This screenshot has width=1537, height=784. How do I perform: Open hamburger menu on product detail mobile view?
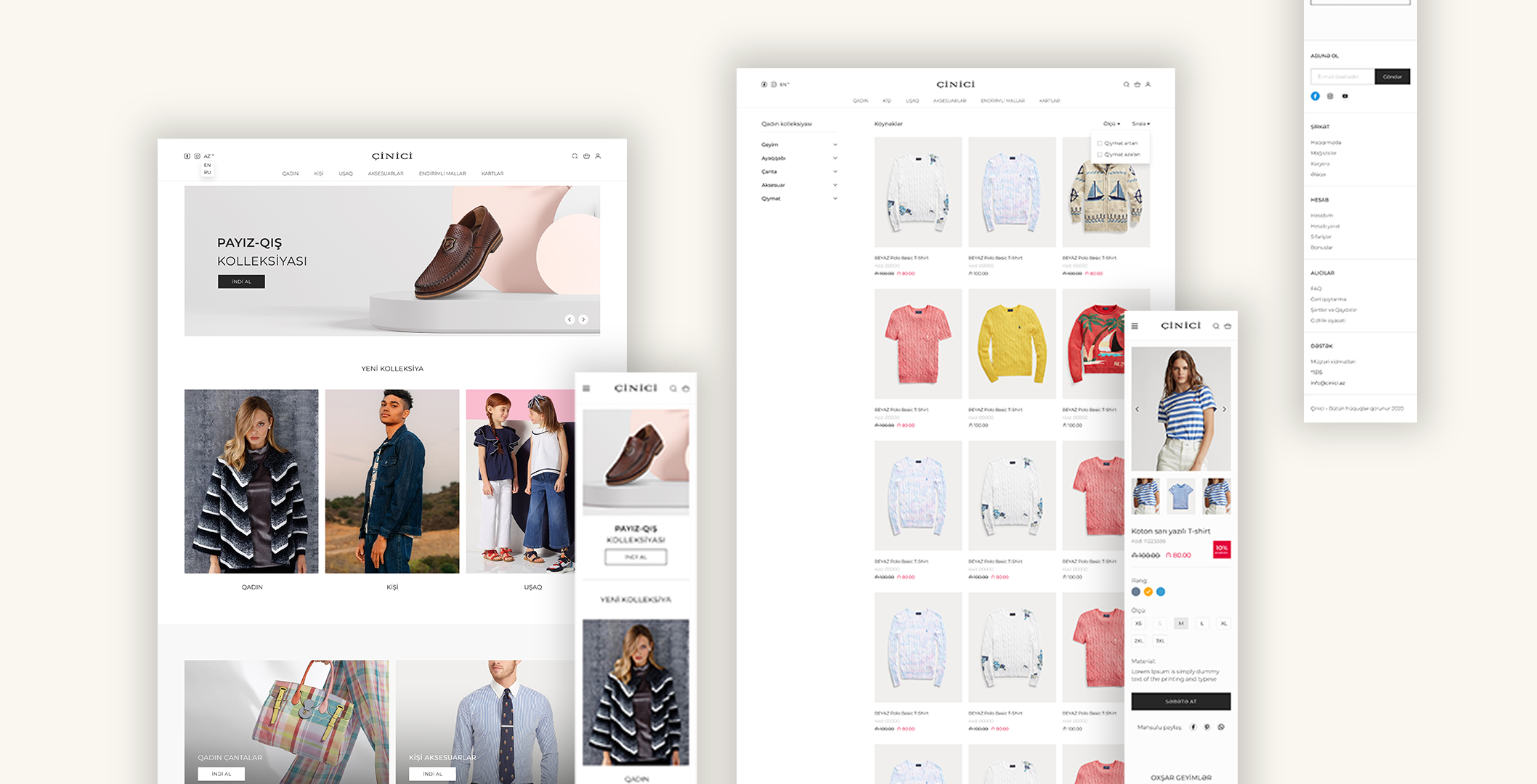click(x=1135, y=326)
